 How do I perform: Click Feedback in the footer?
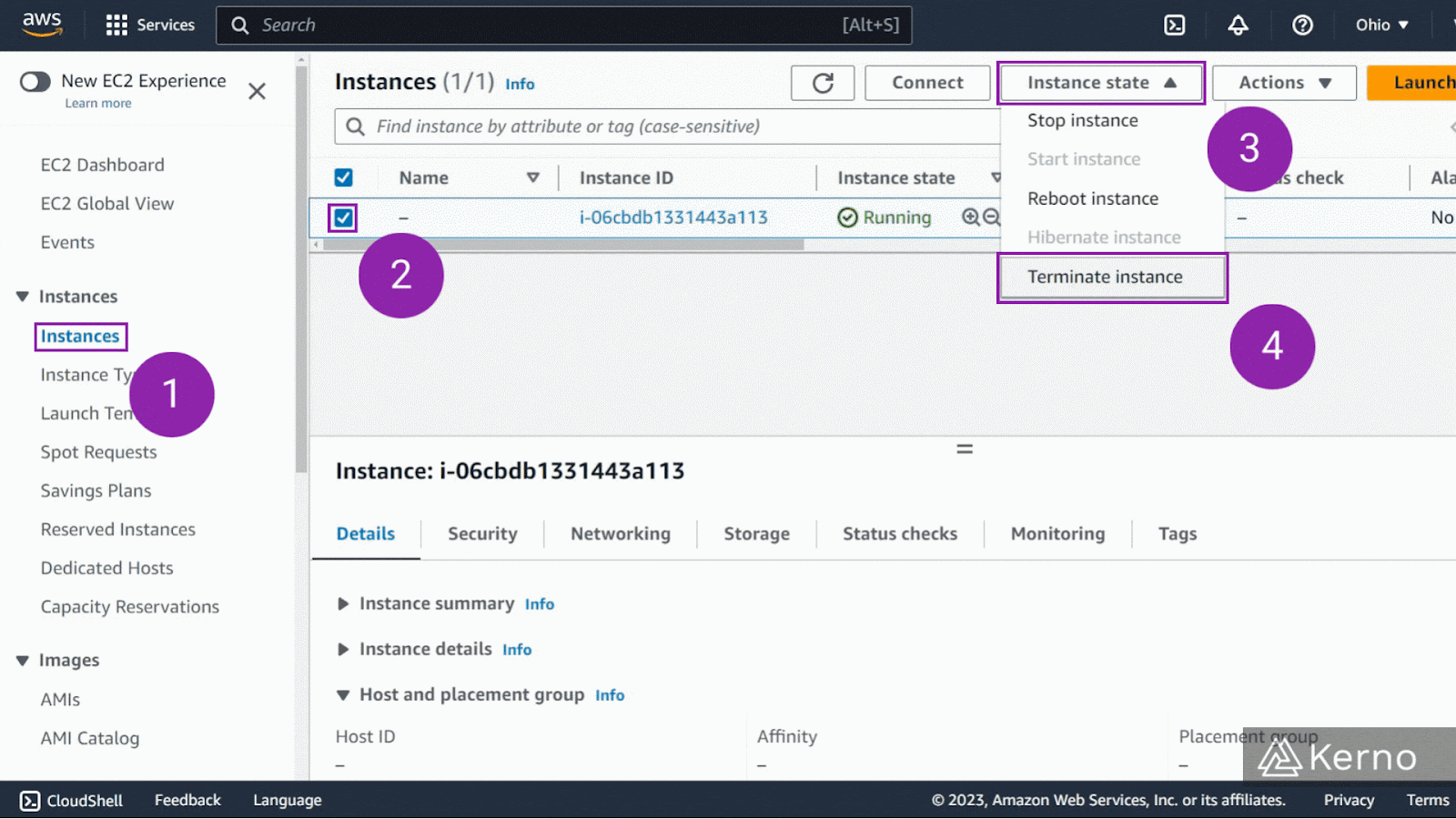[x=187, y=801]
